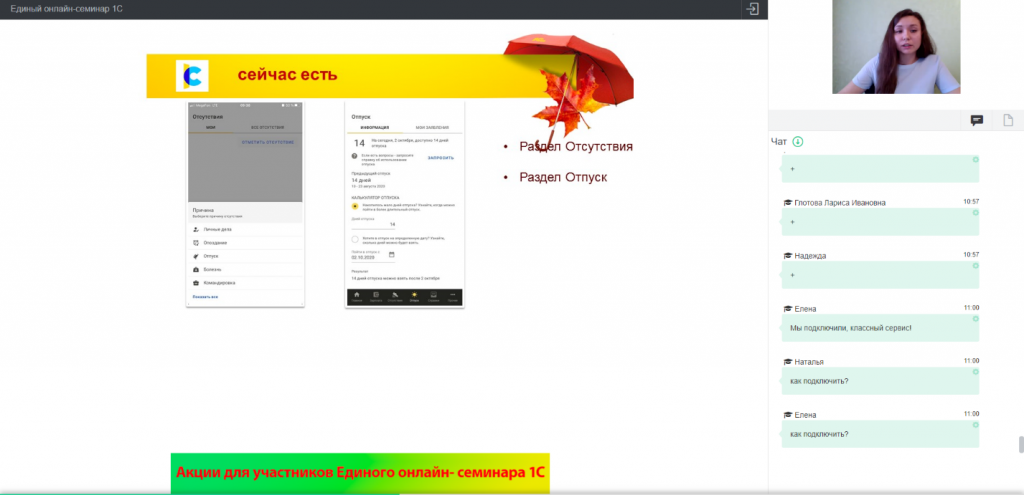This screenshot has height=495, width=1024.
Task: Click graduation cap icon beside Наталья
Action: (788, 361)
